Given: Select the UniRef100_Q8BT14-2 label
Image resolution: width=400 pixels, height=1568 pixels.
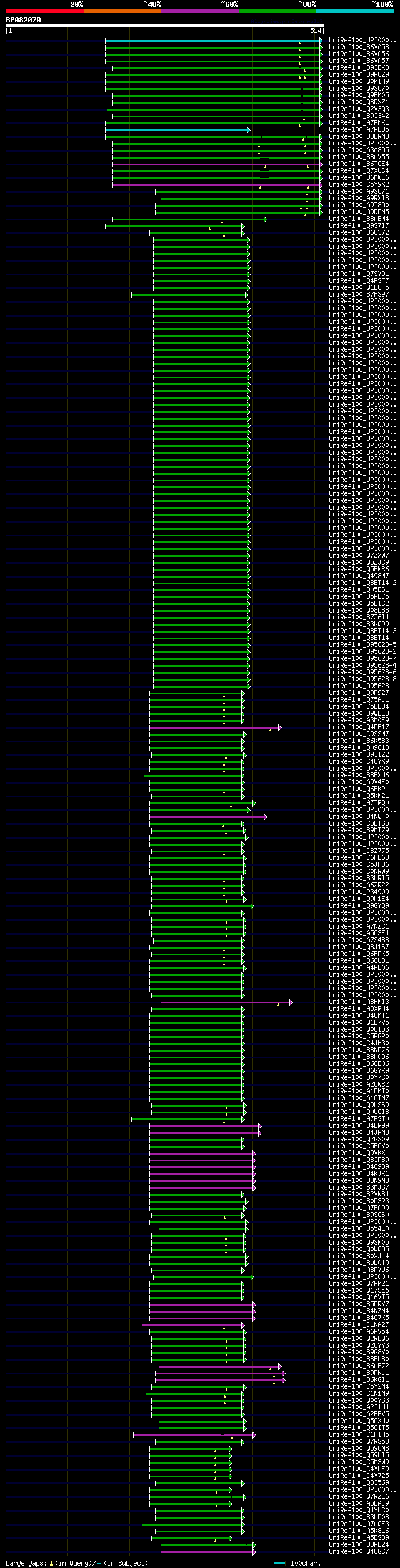Looking at the screenshot, I should 362,583.
